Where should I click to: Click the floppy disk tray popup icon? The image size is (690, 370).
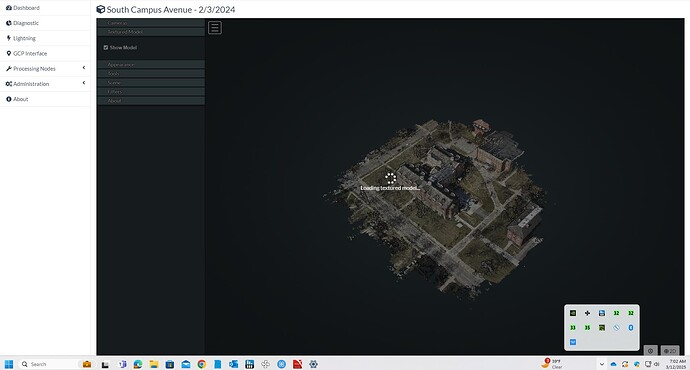click(602, 313)
